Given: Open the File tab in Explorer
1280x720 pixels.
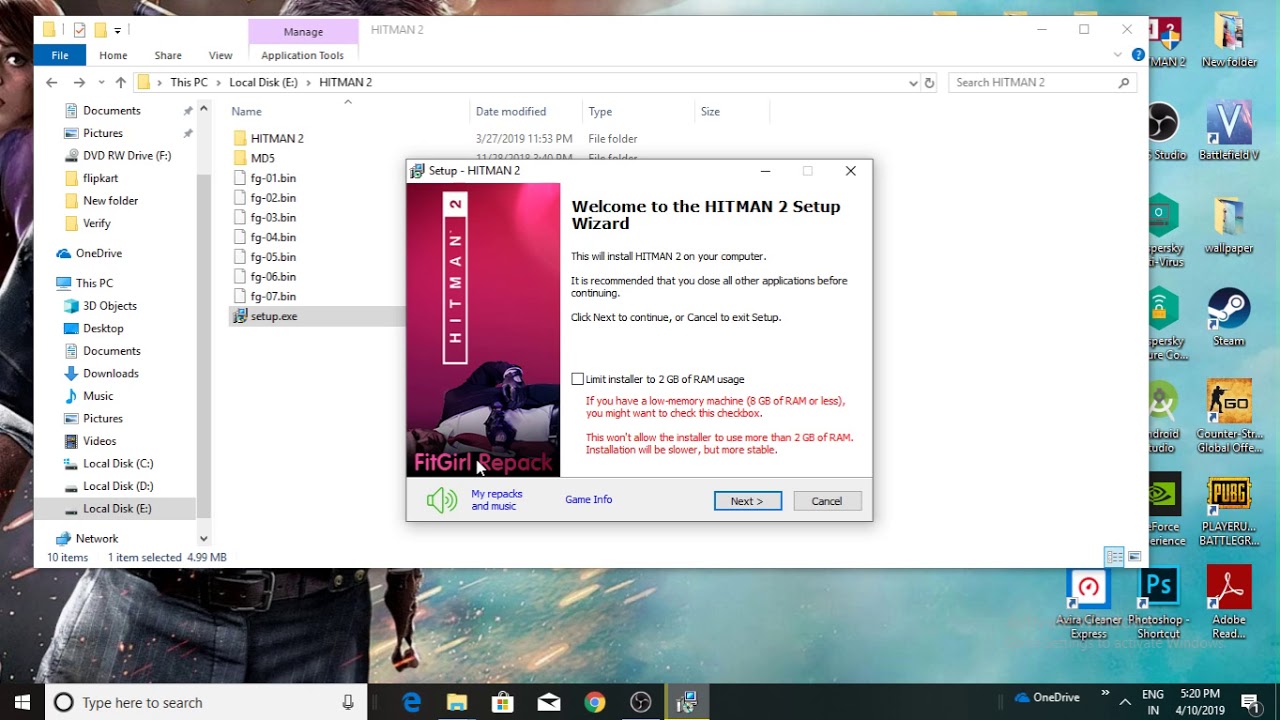Looking at the screenshot, I should point(60,55).
